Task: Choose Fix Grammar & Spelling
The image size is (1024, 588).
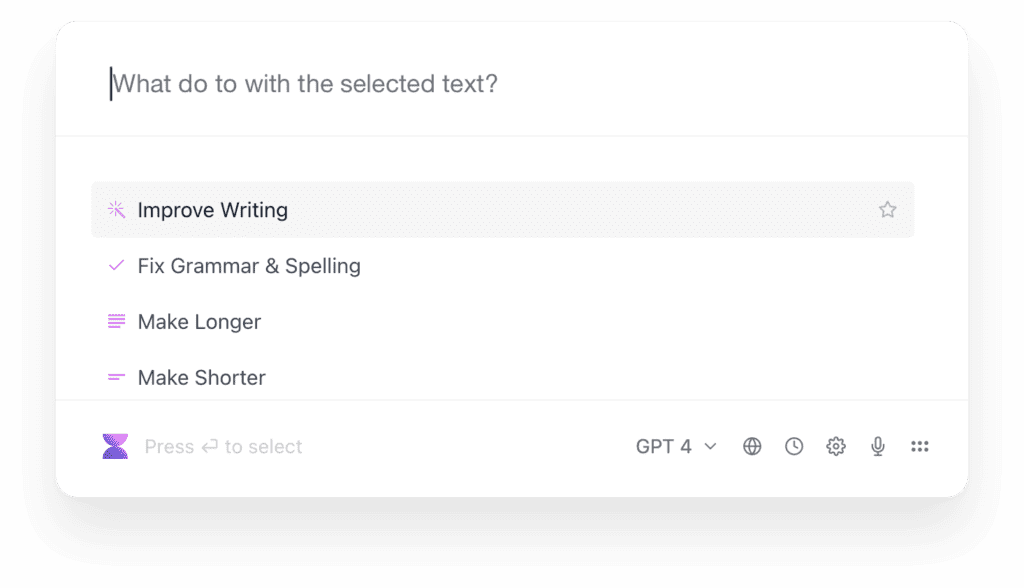Action: [x=249, y=266]
